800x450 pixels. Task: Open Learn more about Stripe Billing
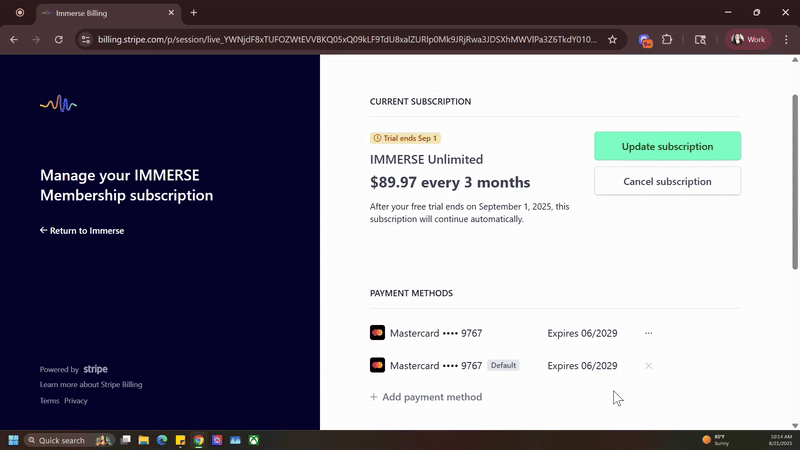point(88,384)
